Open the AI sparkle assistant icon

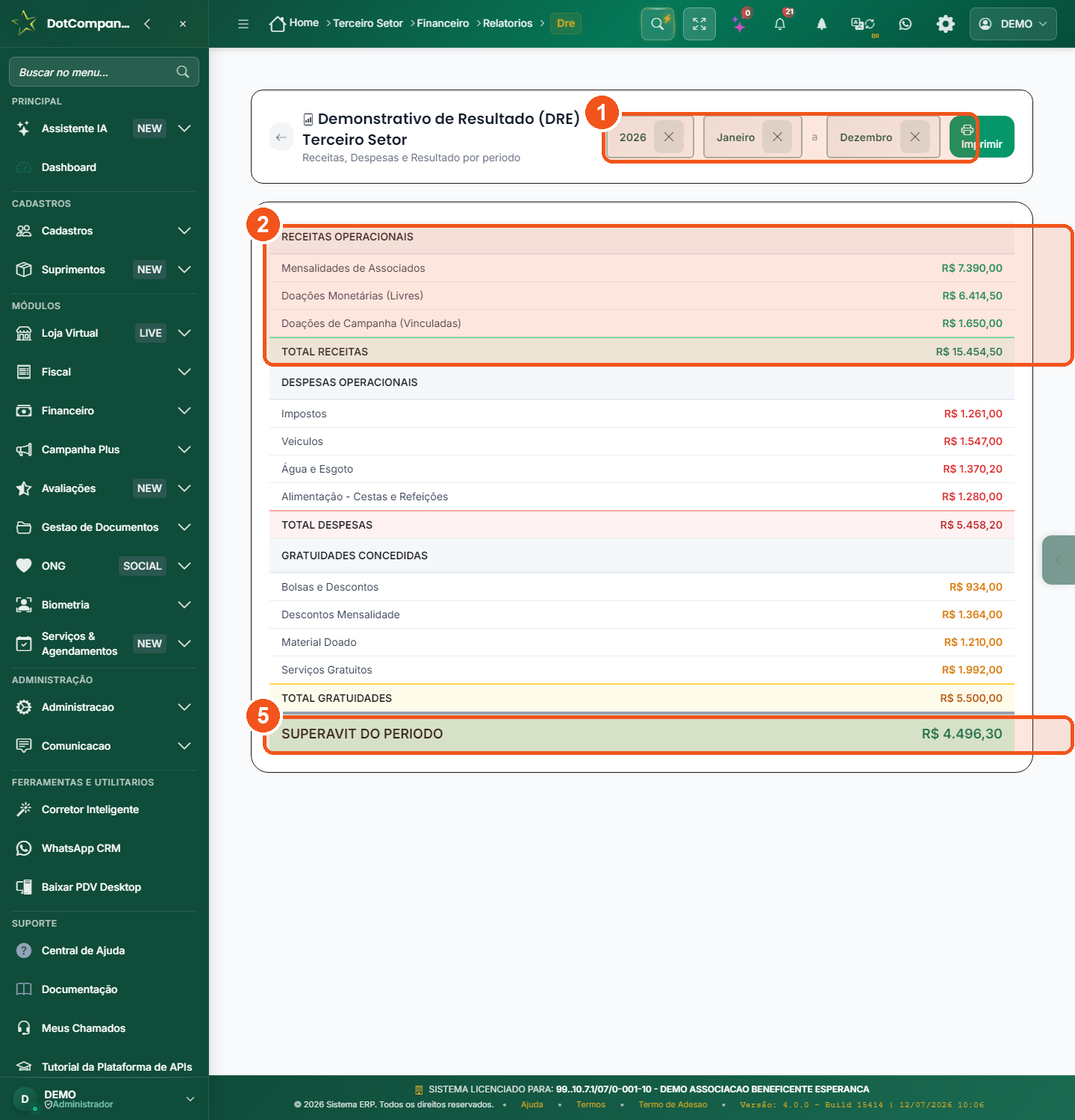[739, 25]
